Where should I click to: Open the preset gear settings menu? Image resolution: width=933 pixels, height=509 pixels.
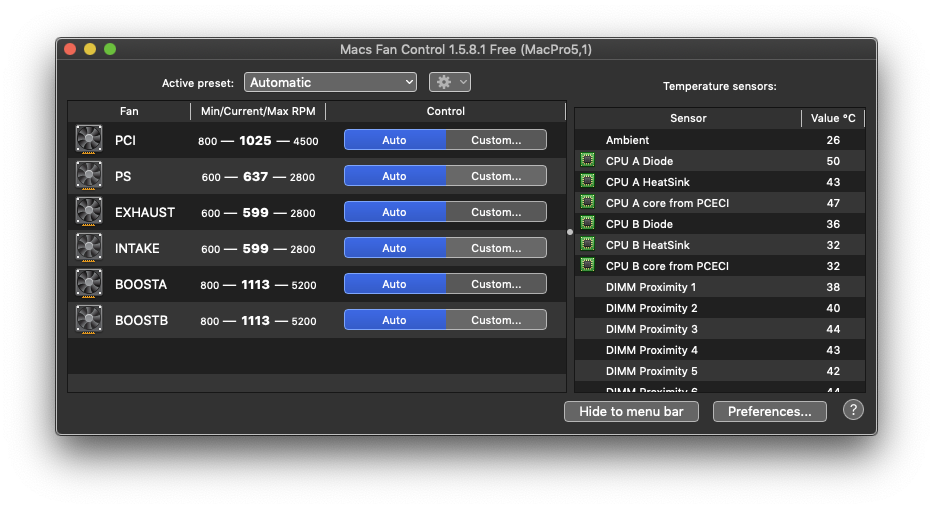pyautogui.click(x=450, y=82)
